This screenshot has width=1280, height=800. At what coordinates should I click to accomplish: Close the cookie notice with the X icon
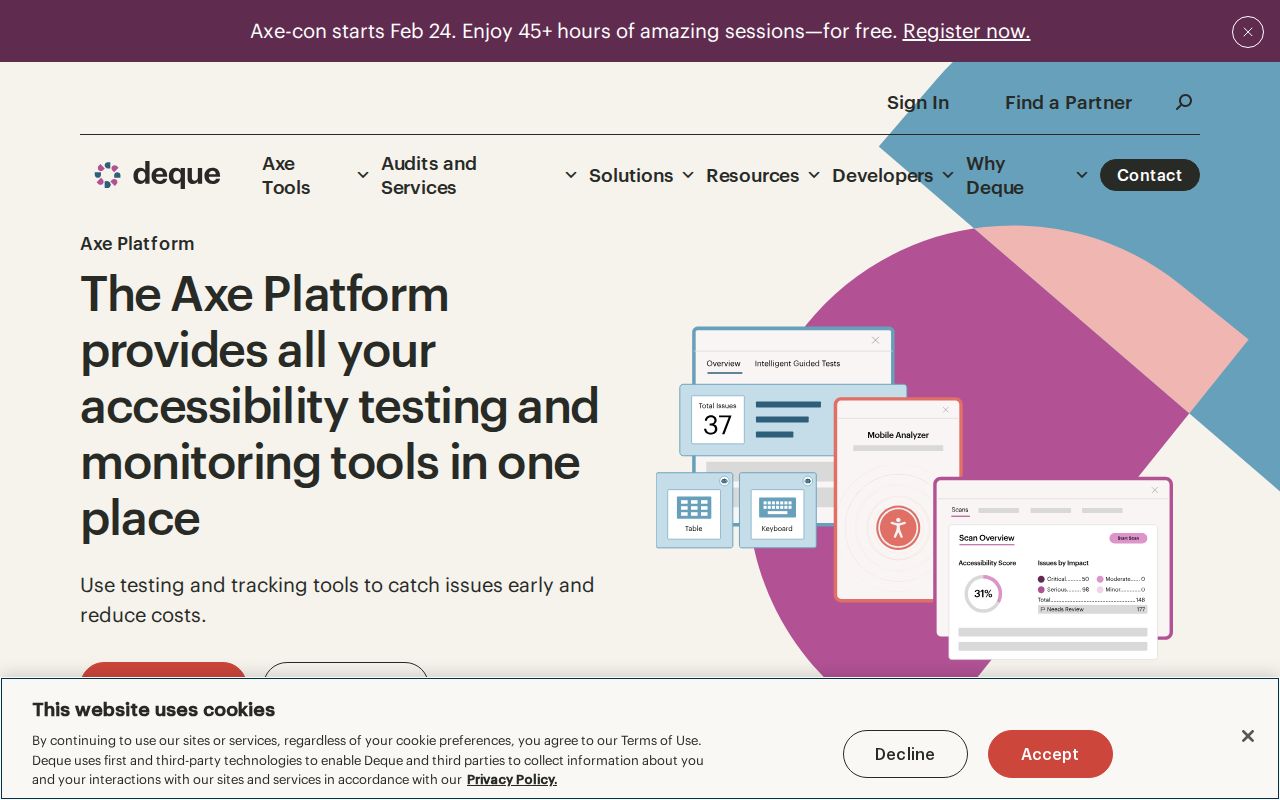1247,736
